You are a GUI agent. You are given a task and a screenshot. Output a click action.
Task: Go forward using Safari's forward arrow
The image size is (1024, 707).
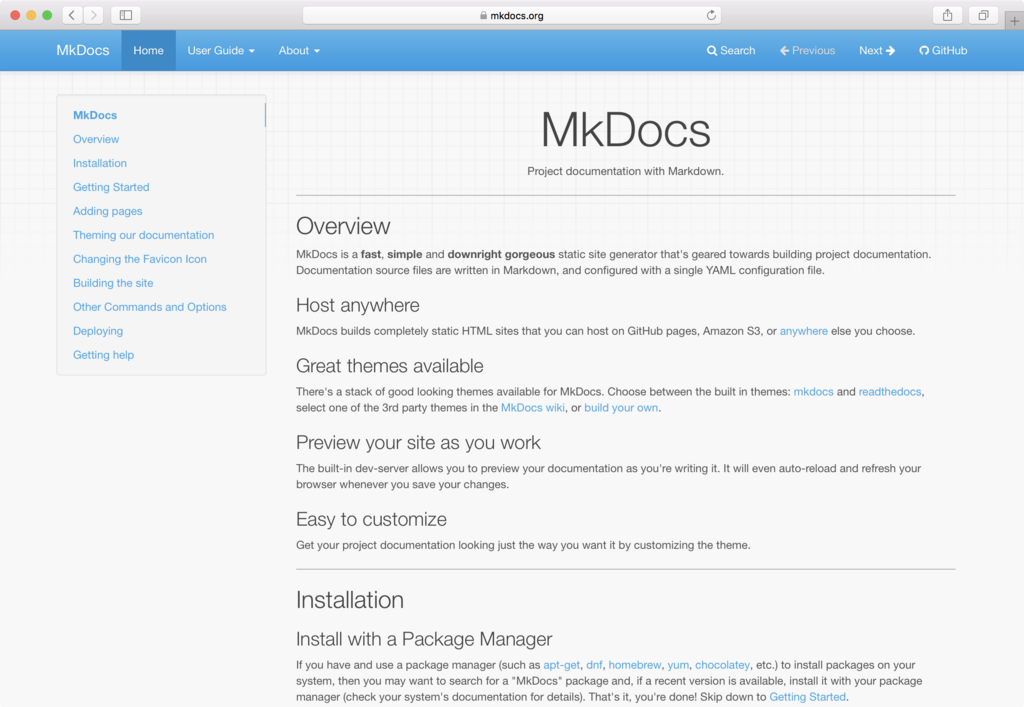click(93, 15)
